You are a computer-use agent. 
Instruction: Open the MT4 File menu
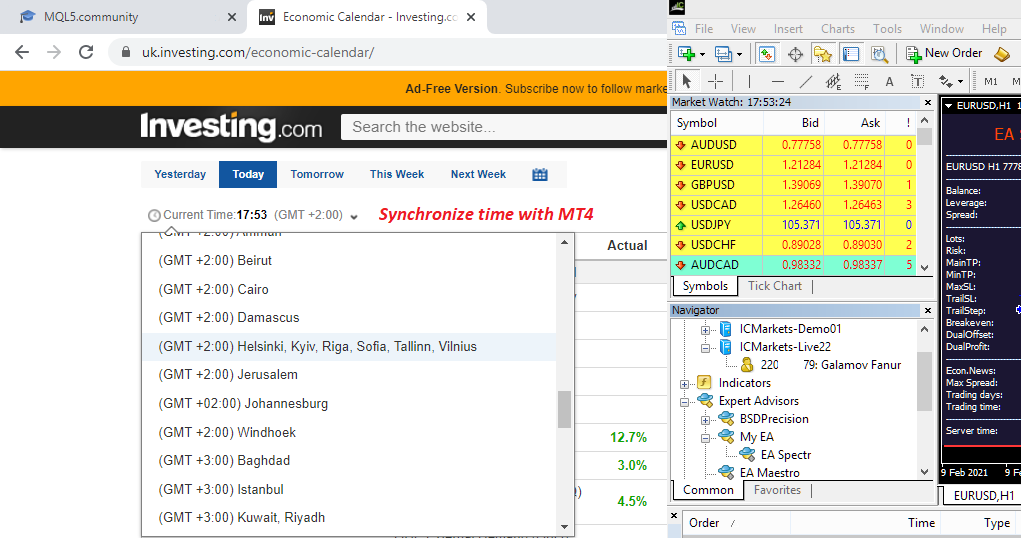click(703, 29)
